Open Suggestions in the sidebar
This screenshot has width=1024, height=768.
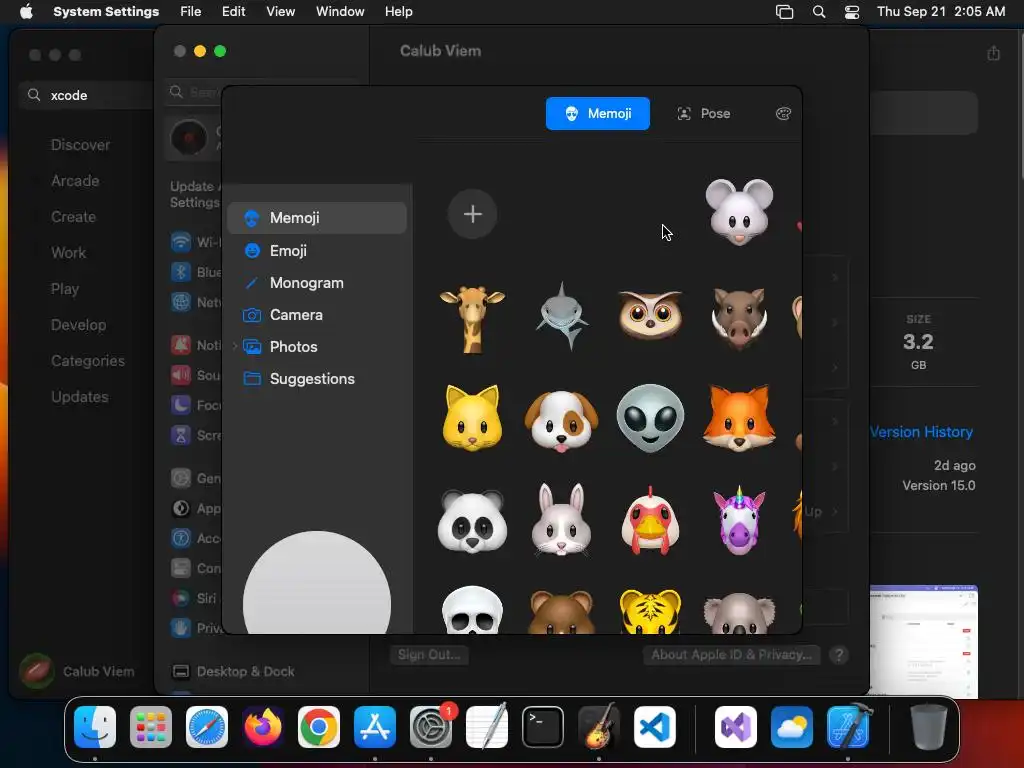[x=317, y=379]
